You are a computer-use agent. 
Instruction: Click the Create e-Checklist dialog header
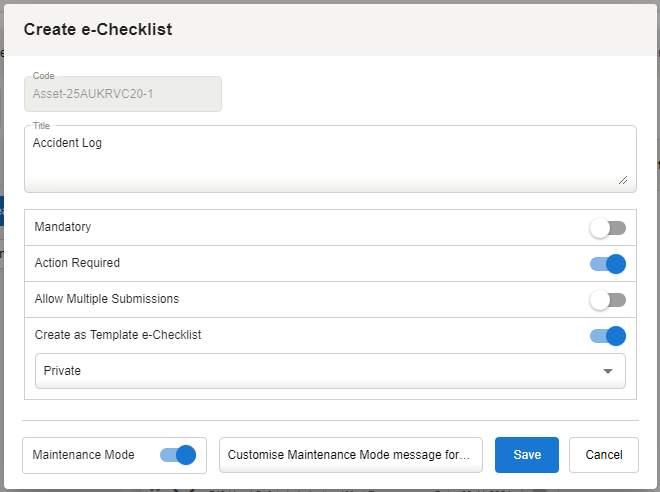[98, 30]
